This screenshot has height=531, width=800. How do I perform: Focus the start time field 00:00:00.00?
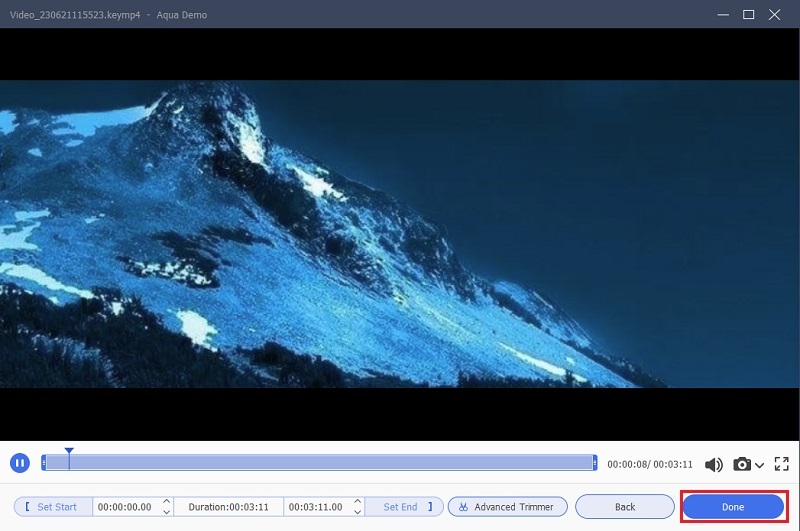[x=125, y=507]
